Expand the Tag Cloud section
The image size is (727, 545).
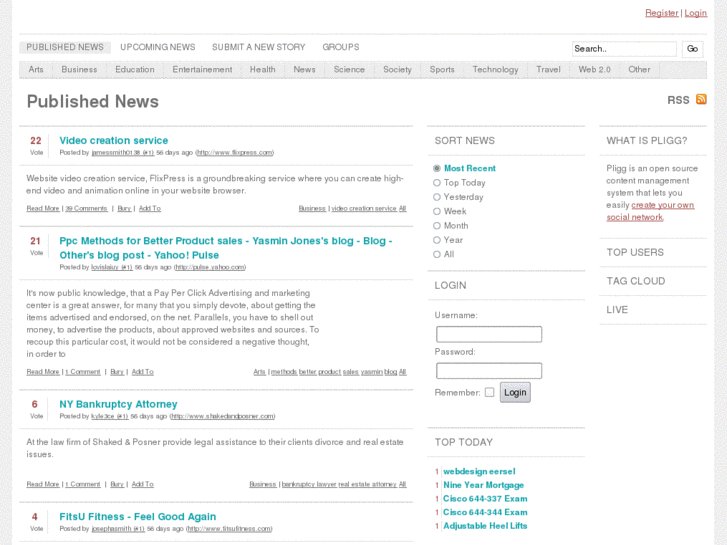[x=636, y=281]
